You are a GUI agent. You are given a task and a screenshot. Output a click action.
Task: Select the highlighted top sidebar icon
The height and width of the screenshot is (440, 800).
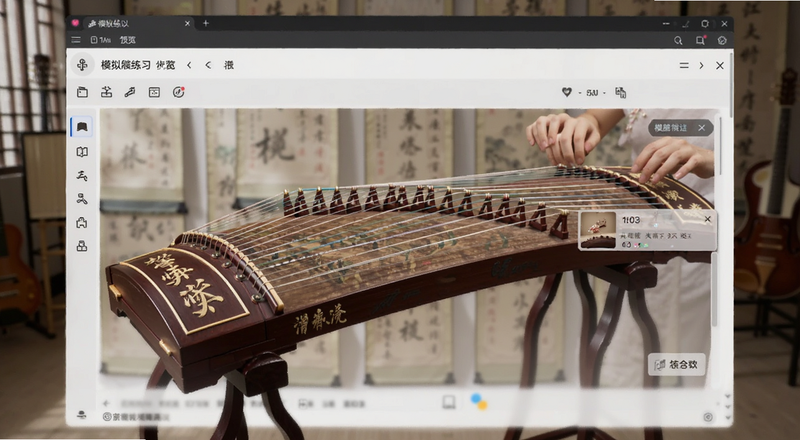pos(82,127)
